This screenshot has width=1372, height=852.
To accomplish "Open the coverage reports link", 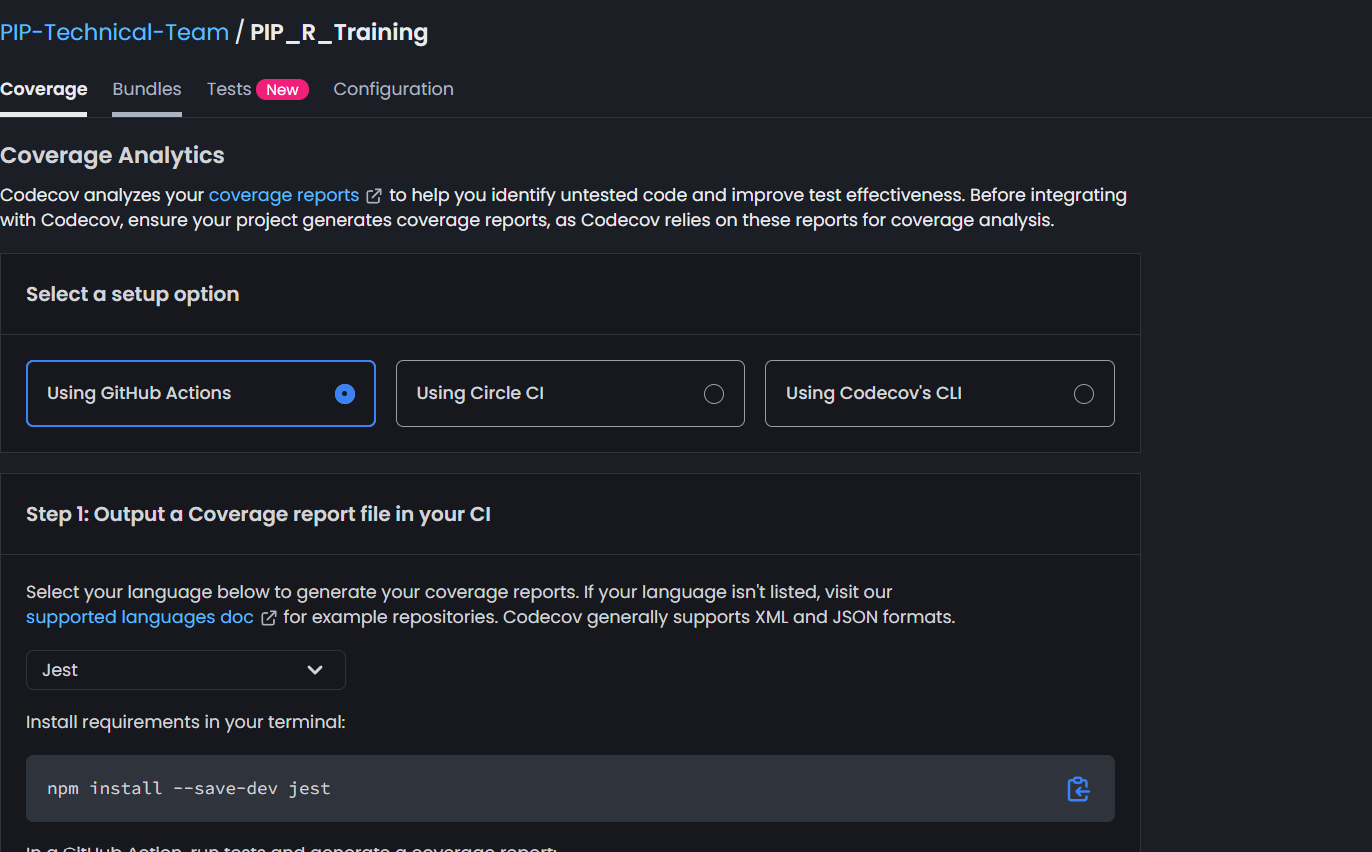I will [284, 195].
